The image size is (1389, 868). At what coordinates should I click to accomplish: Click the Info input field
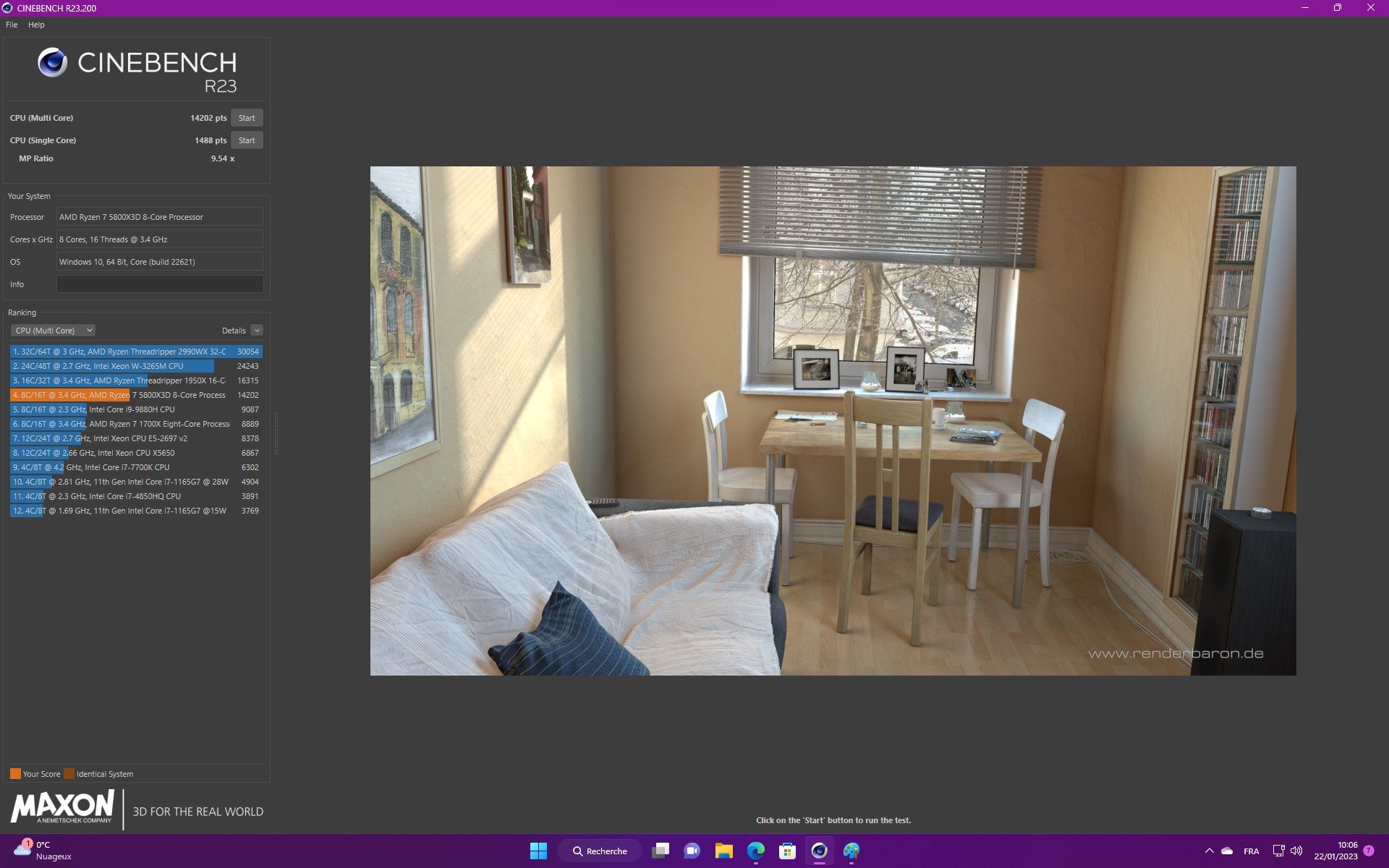tap(160, 284)
